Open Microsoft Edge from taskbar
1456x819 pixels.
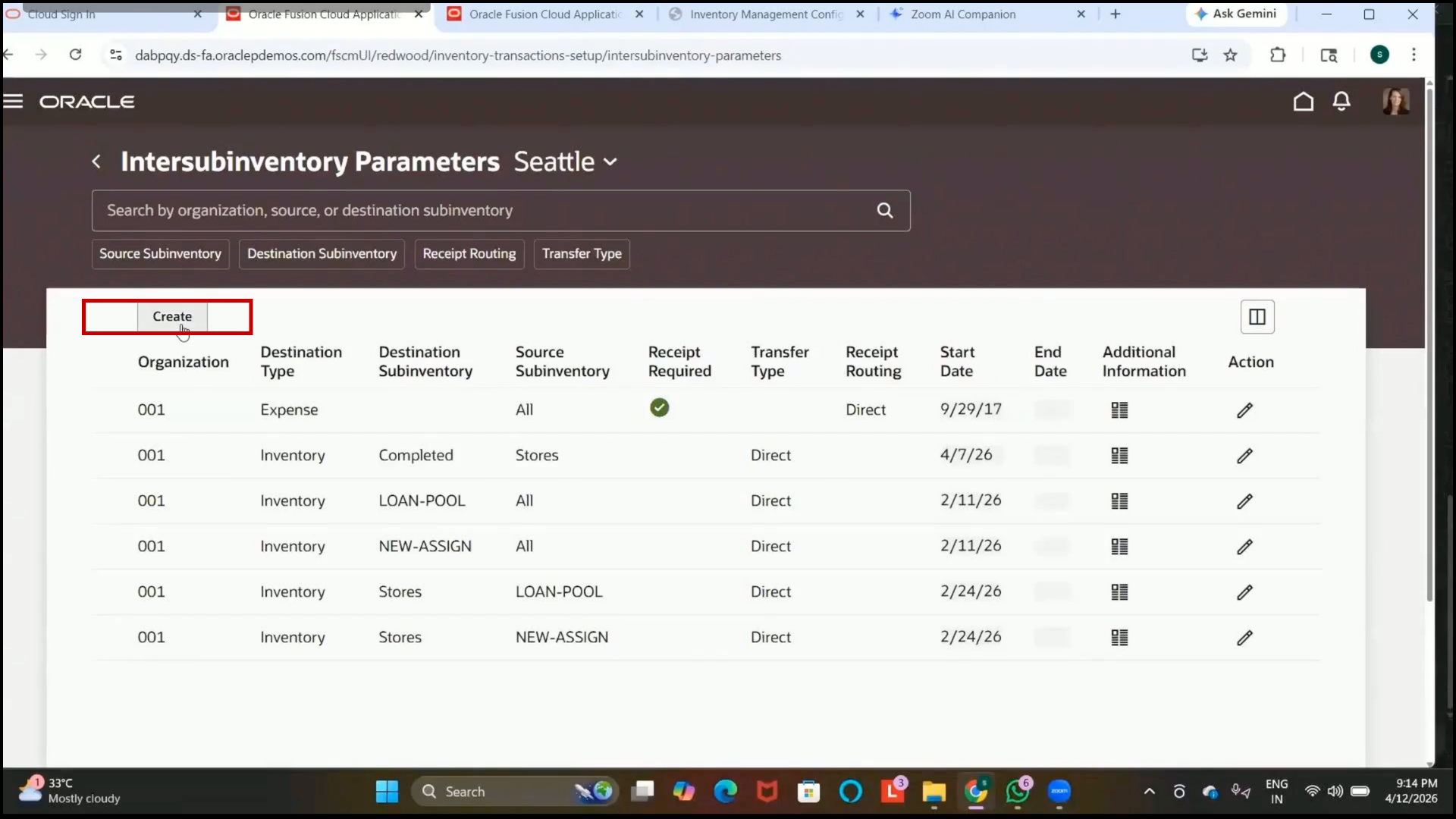tap(726, 792)
